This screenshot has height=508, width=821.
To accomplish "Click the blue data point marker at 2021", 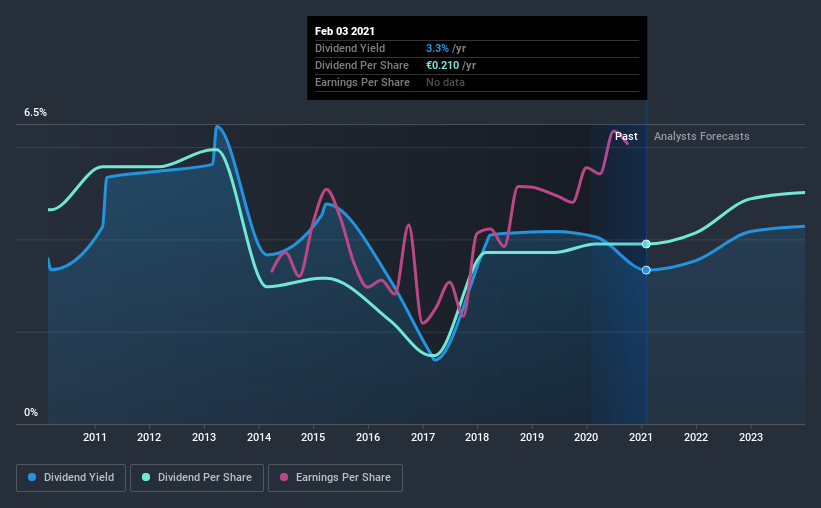I will click(646, 270).
